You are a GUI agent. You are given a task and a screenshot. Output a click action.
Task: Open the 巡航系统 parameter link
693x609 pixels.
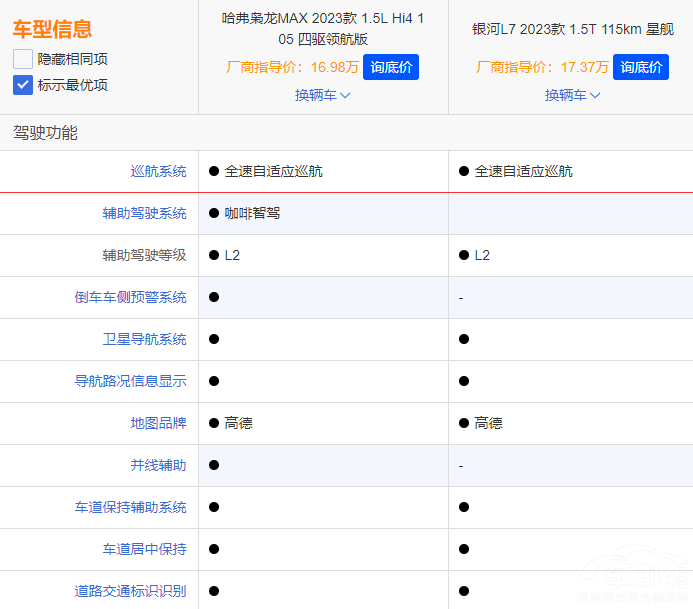click(x=158, y=171)
